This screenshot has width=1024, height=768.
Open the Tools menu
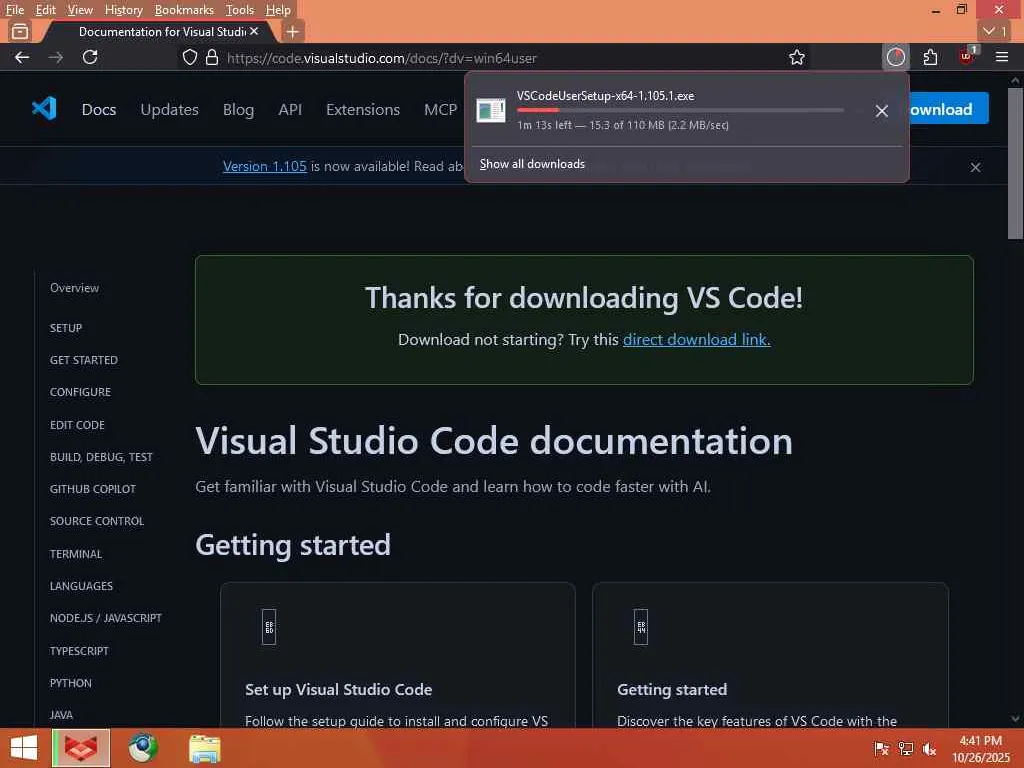tap(240, 10)
